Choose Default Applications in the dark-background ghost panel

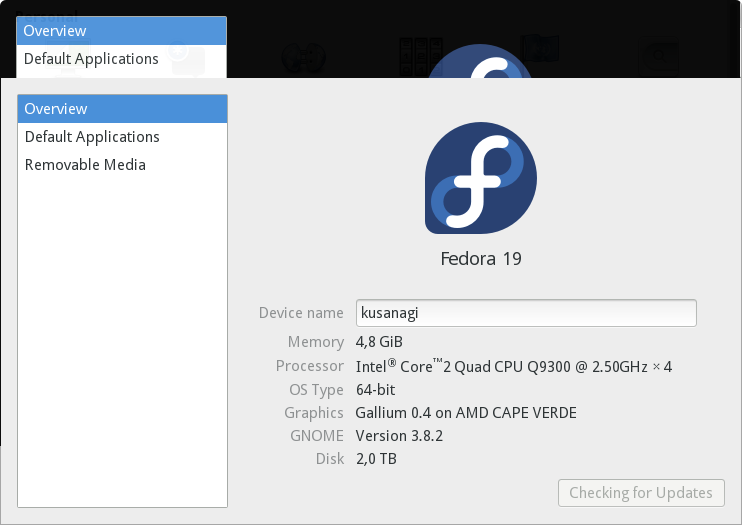pyautogui.click(x=122, y=59)
